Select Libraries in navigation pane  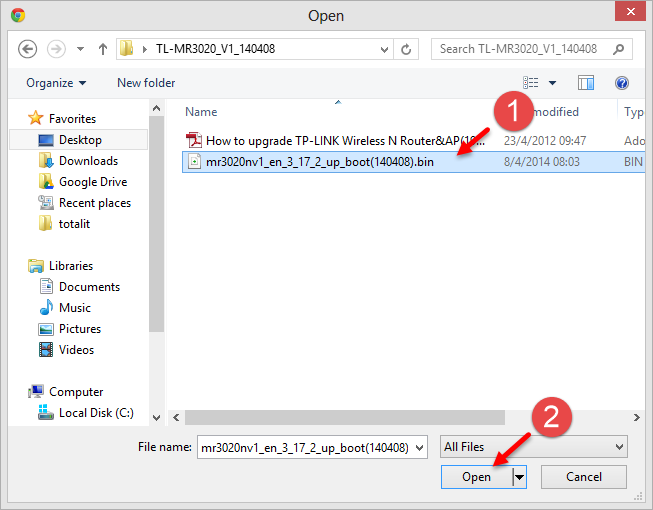pyautogui.click(x=71, y=266)
